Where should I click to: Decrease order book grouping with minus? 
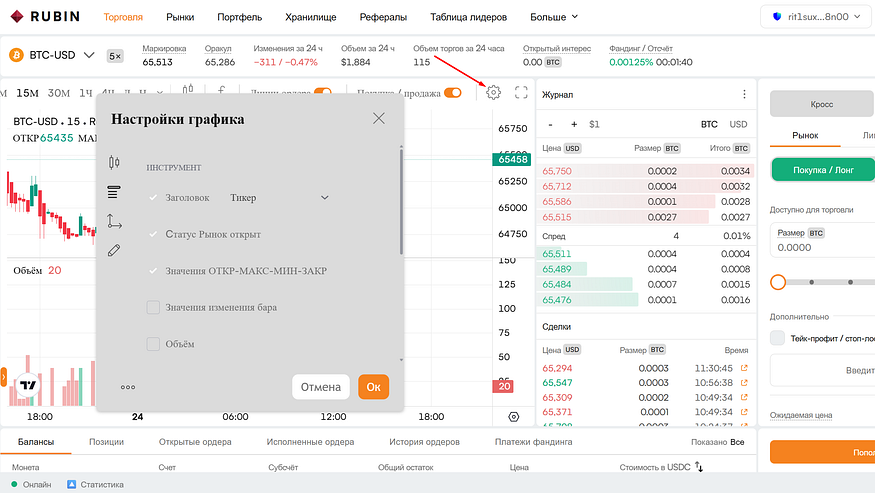coord(550,125)
